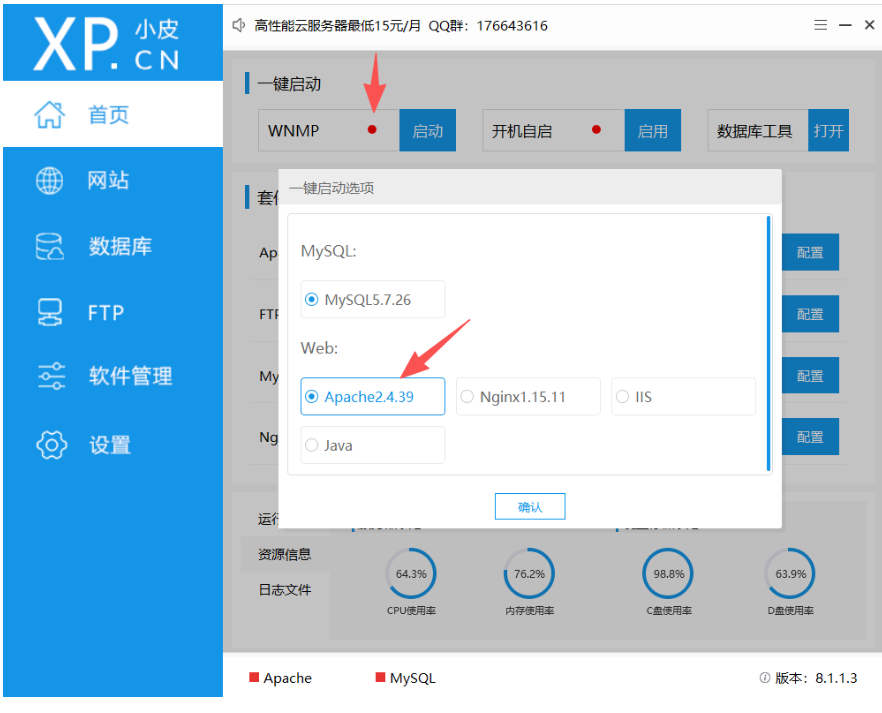Click the WNMP quick-start selector field

tap(328, 130)
